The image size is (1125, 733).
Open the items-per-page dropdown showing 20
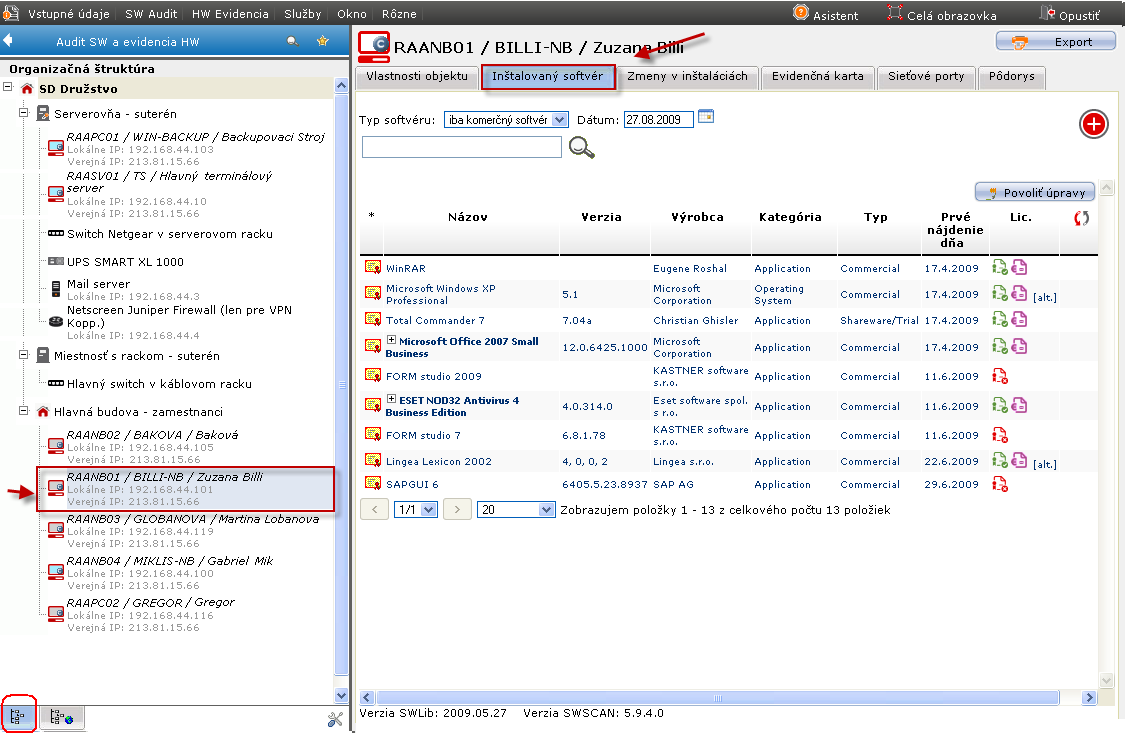coord(516,510)
